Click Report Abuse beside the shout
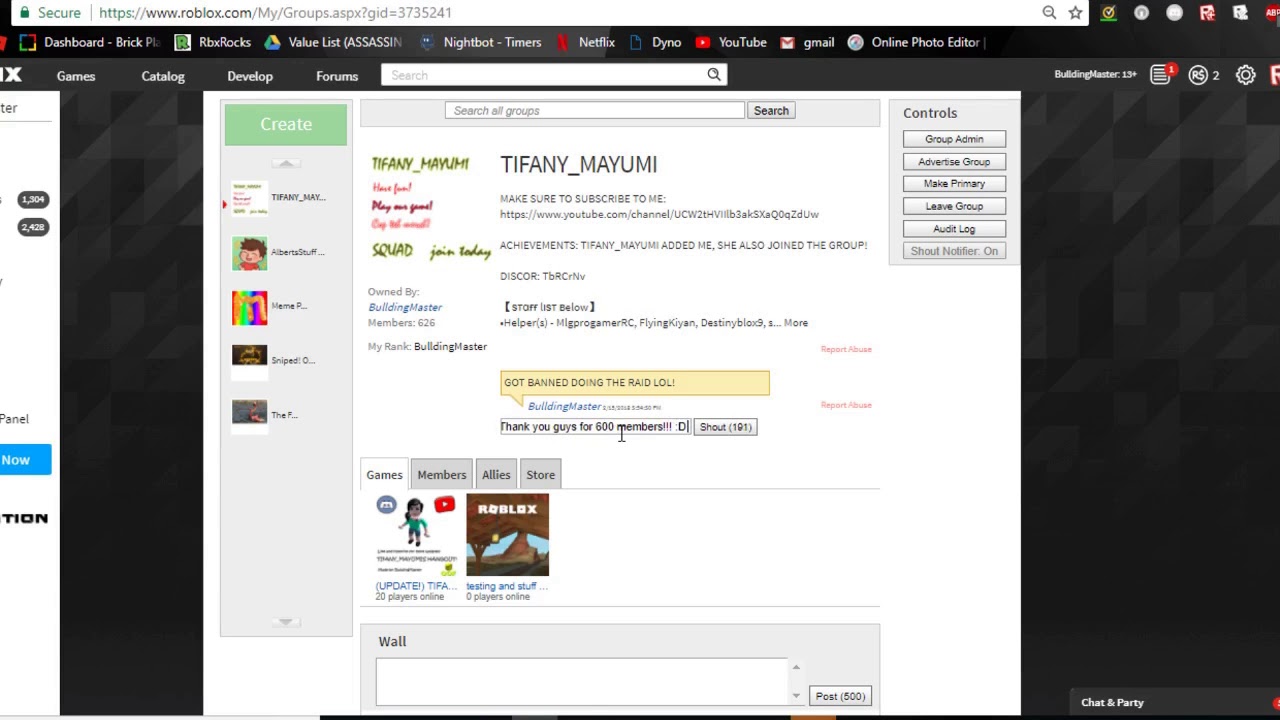The image size is (1280, 720). (x=846, y=405)
